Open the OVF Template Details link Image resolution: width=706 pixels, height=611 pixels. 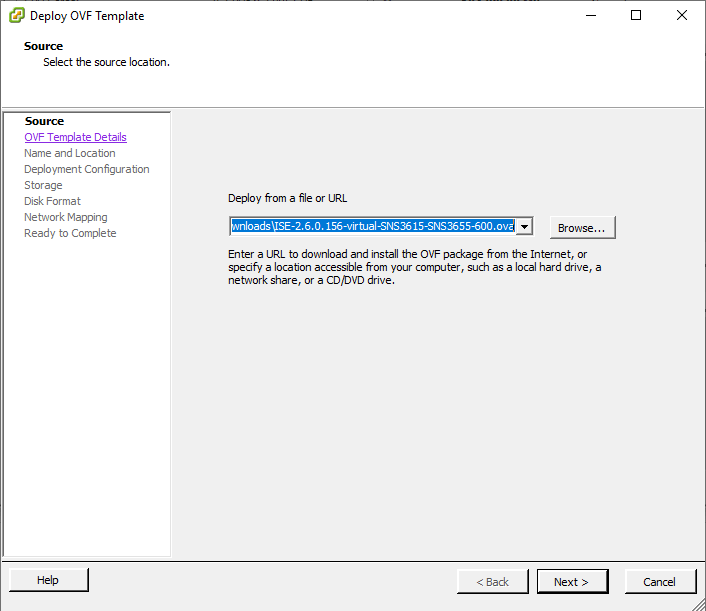coord(75,137)
